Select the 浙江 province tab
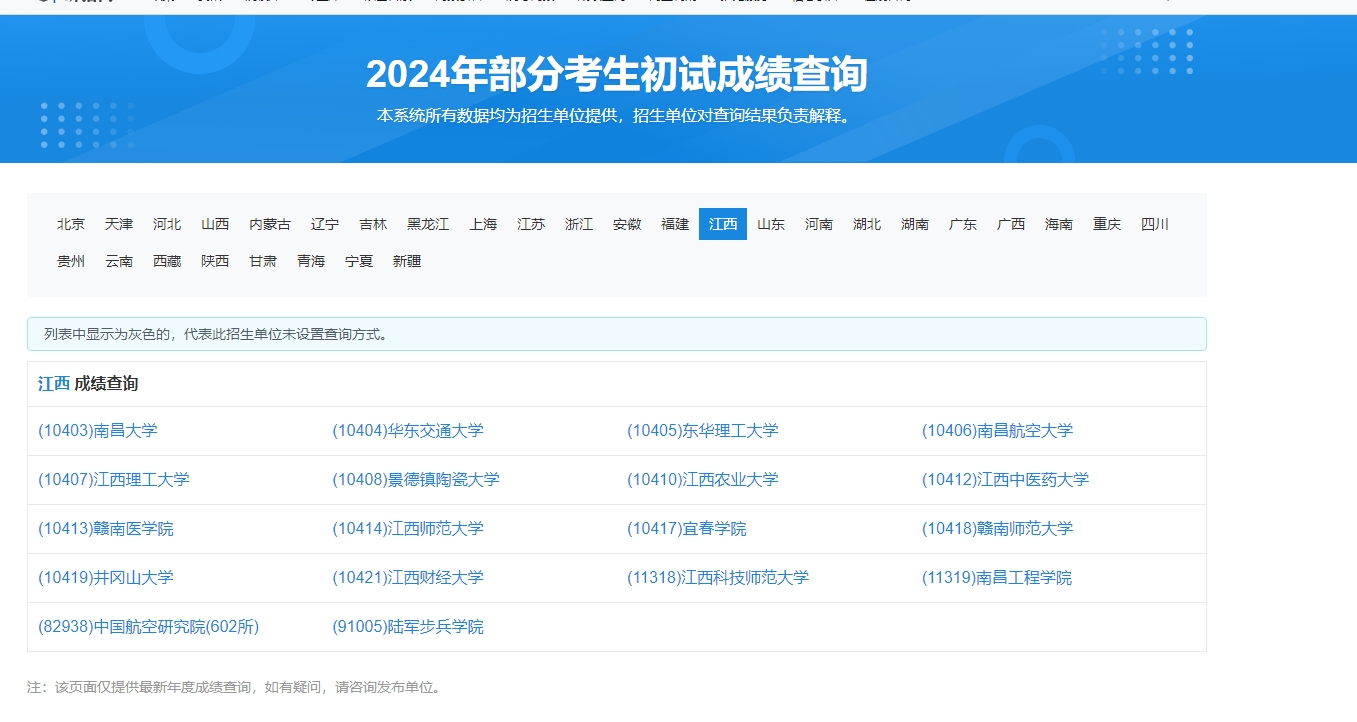The width and height of the screenshot is (1357, 722). click(x=579, y=224)
